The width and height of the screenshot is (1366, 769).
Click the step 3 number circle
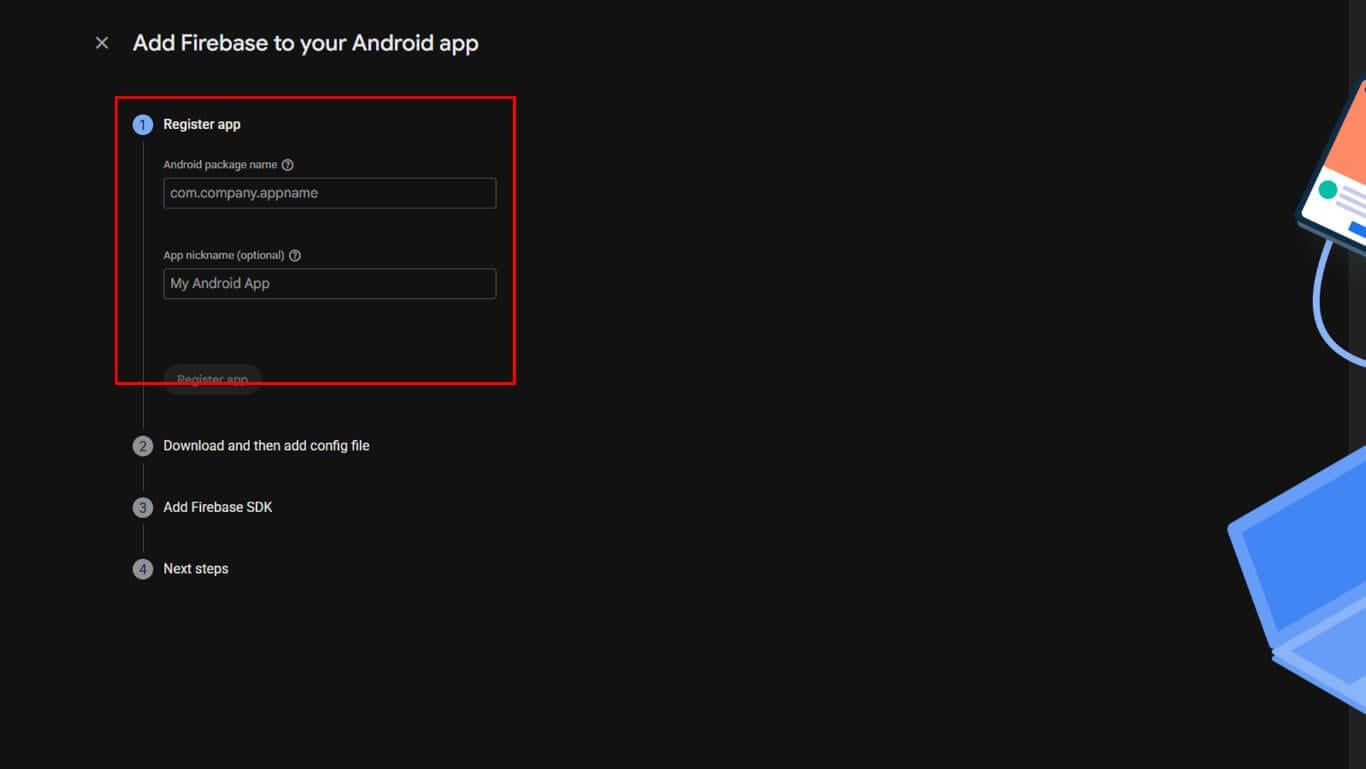tap(143, 508)
